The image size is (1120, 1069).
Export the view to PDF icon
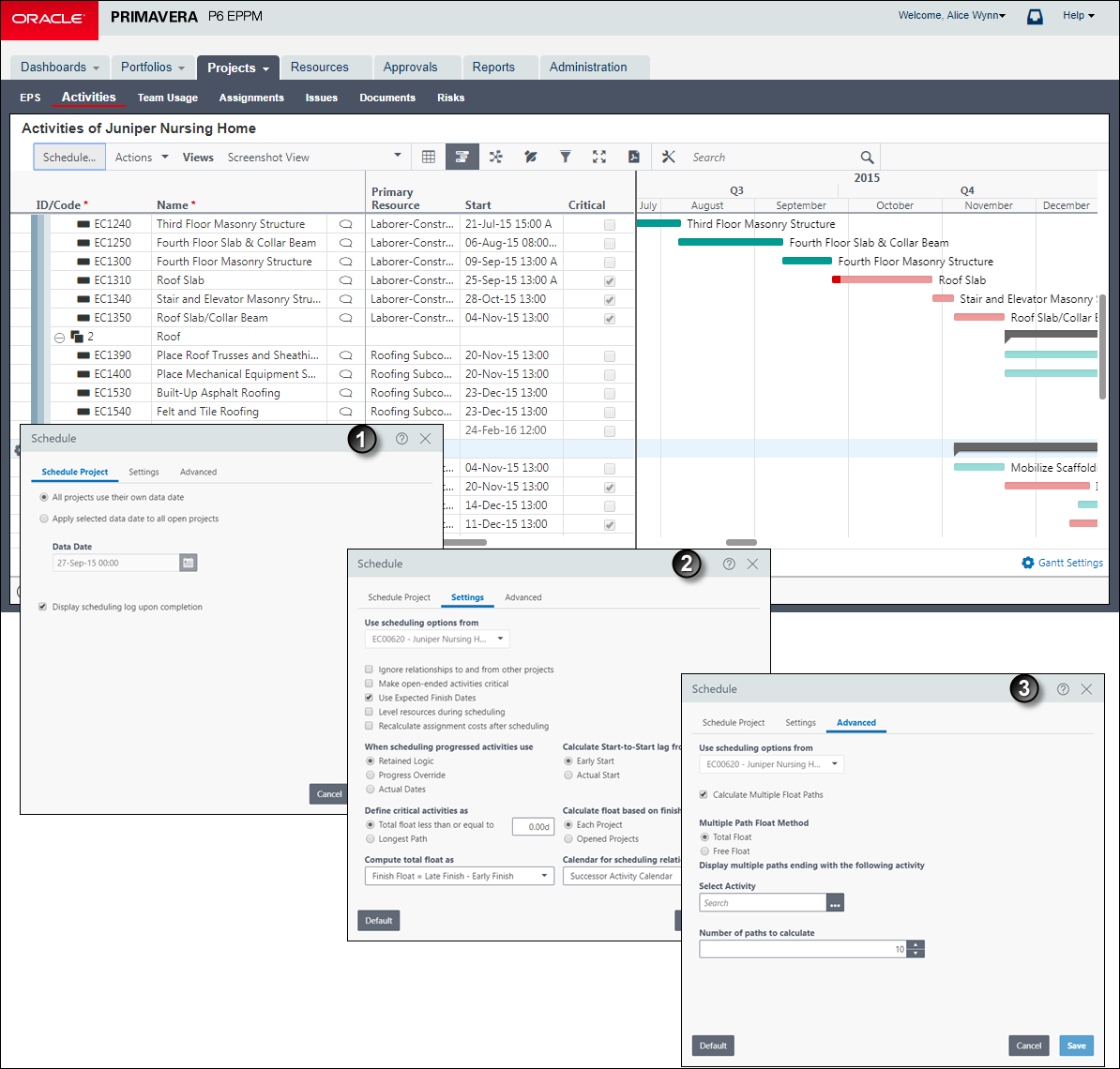coord(633,158)
